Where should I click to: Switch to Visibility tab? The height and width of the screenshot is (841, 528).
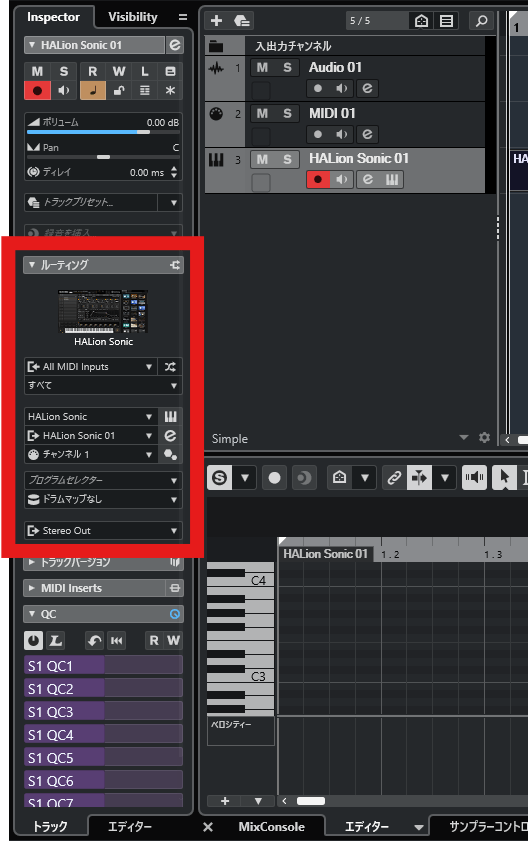133,17
